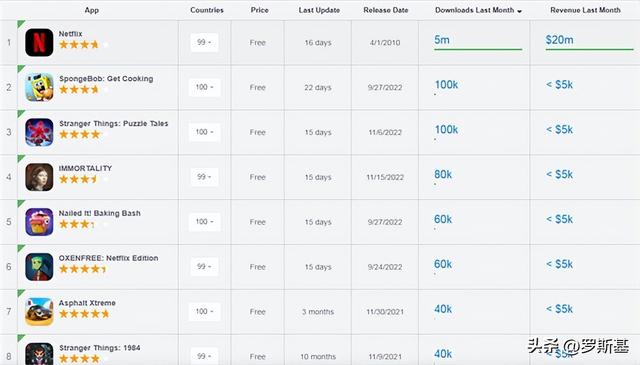The height and width of the screenshot is (365, 640).
Task: Expand SpongeBob's 100 countries dropdown
Action: (x=204, y=87)
